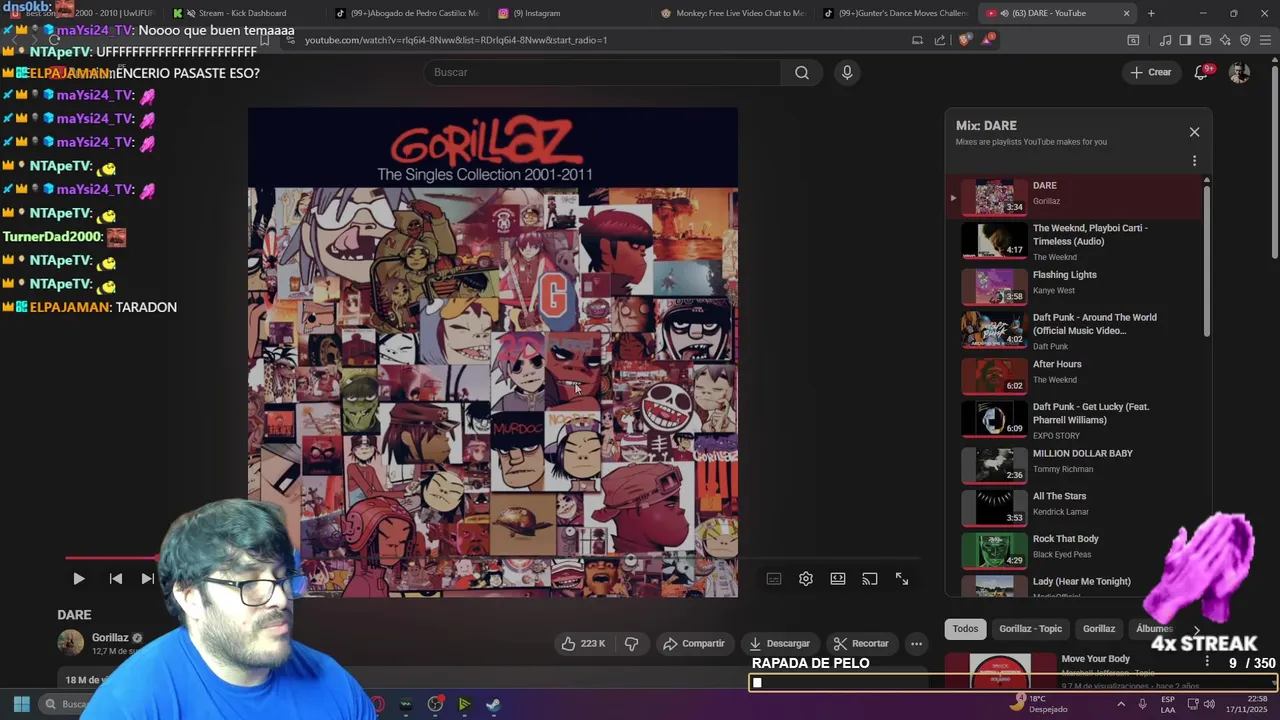This screenshot has height=720, width=1280.
Task: Click the browser address bar URL
Action: (456, 40)
